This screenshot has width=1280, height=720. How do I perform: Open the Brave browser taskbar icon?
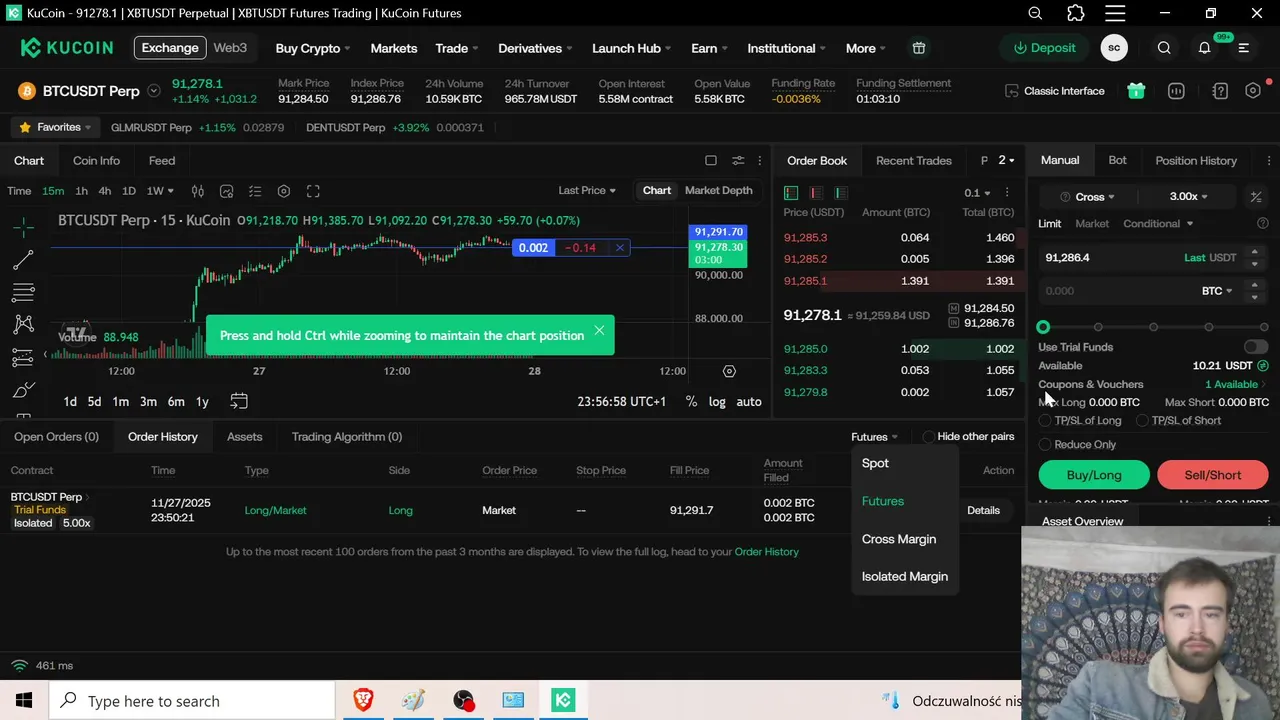(363, 701)
